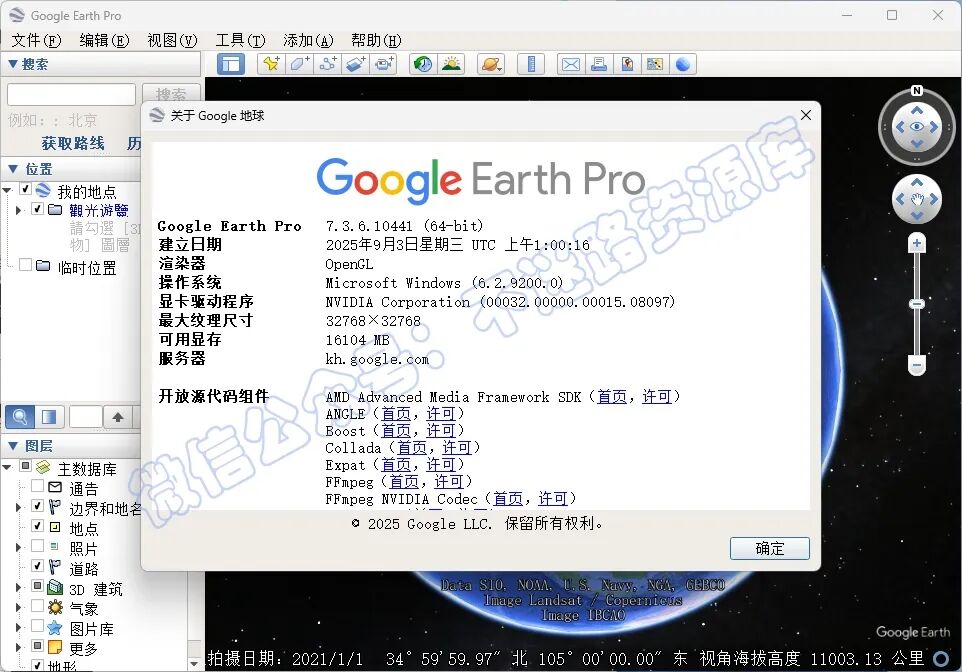Enable the 通告 layer checkbox

tap(37, 486)
